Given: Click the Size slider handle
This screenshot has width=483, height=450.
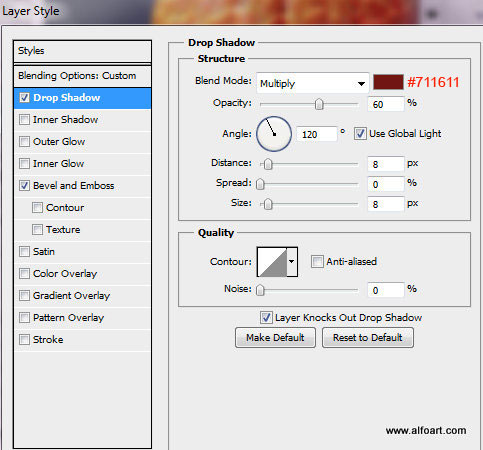Looking at the screenshot, I should (x=268, y=204).
